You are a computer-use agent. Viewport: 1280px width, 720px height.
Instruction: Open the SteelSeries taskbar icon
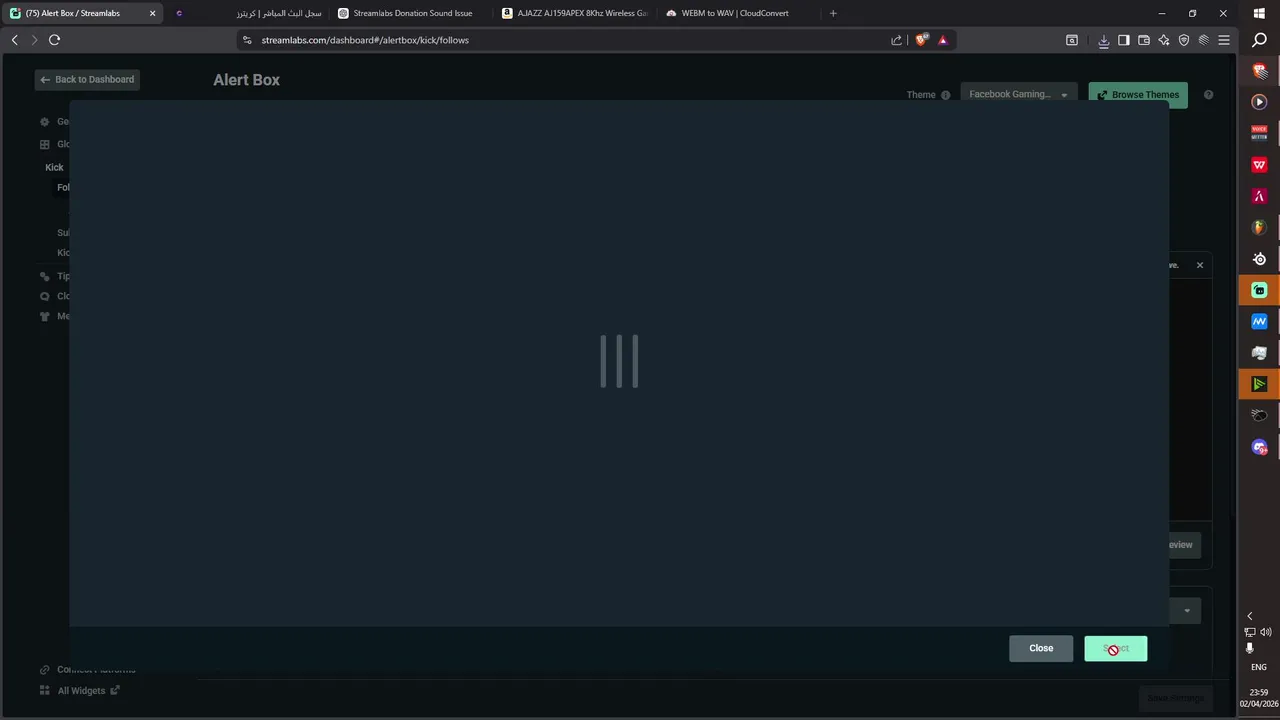pyautogui.click(x=1259, y=259)
